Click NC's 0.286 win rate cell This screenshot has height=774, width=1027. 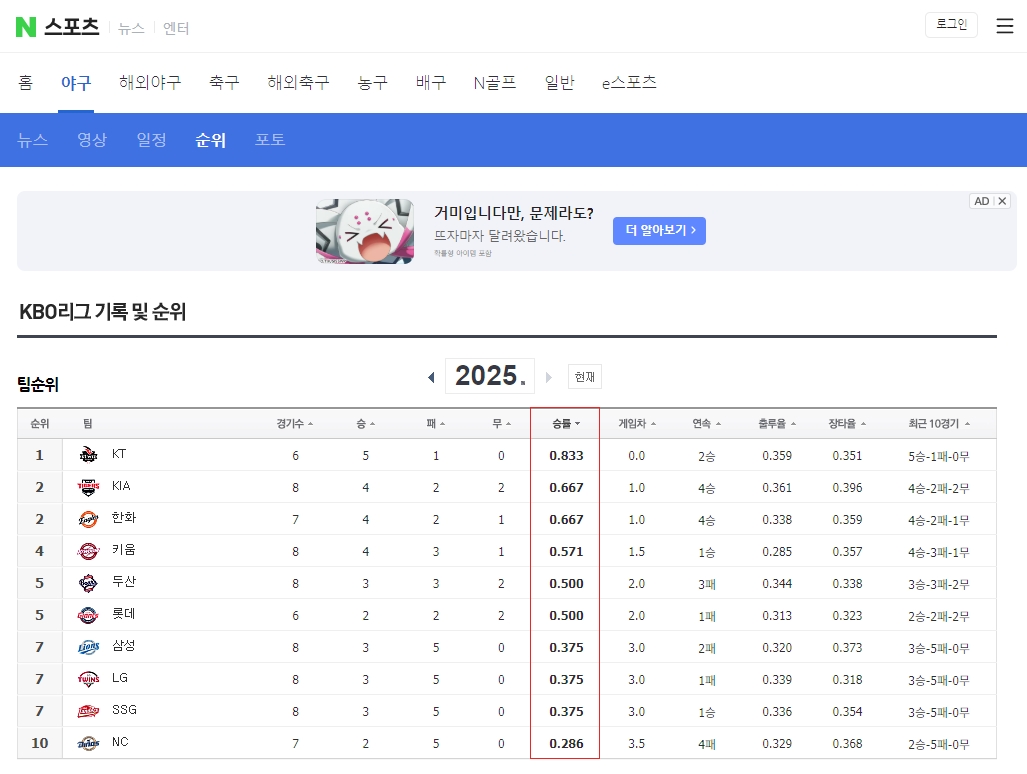566,743
